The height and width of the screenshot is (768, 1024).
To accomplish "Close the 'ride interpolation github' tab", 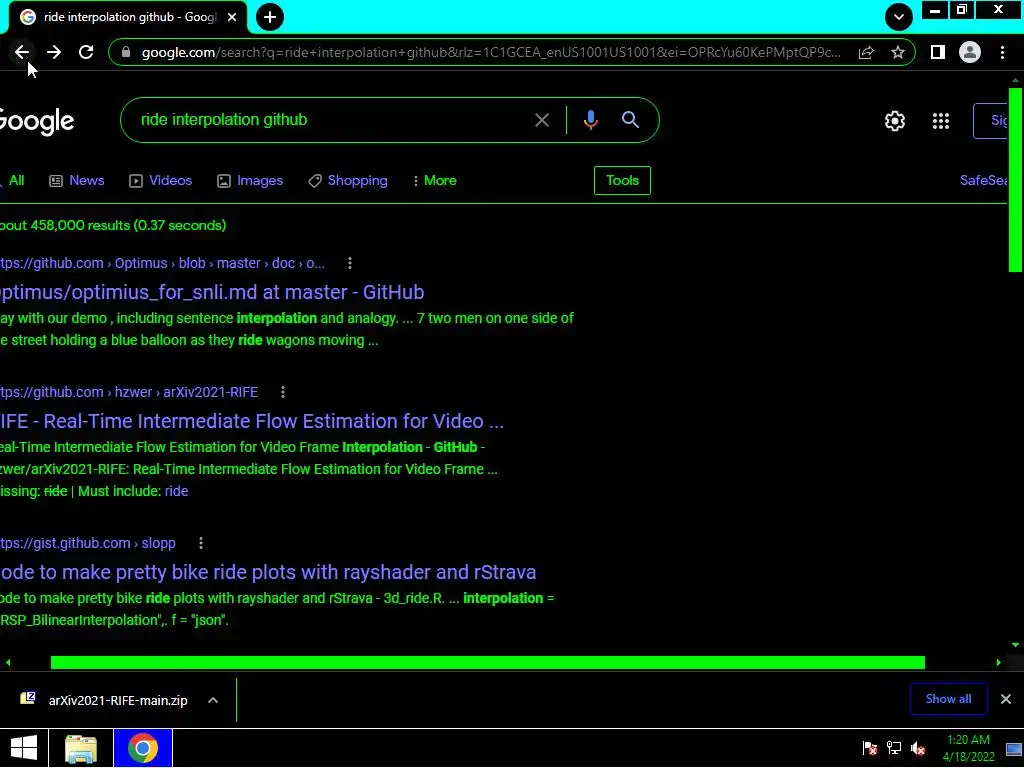I will click(x=232, y=17).
